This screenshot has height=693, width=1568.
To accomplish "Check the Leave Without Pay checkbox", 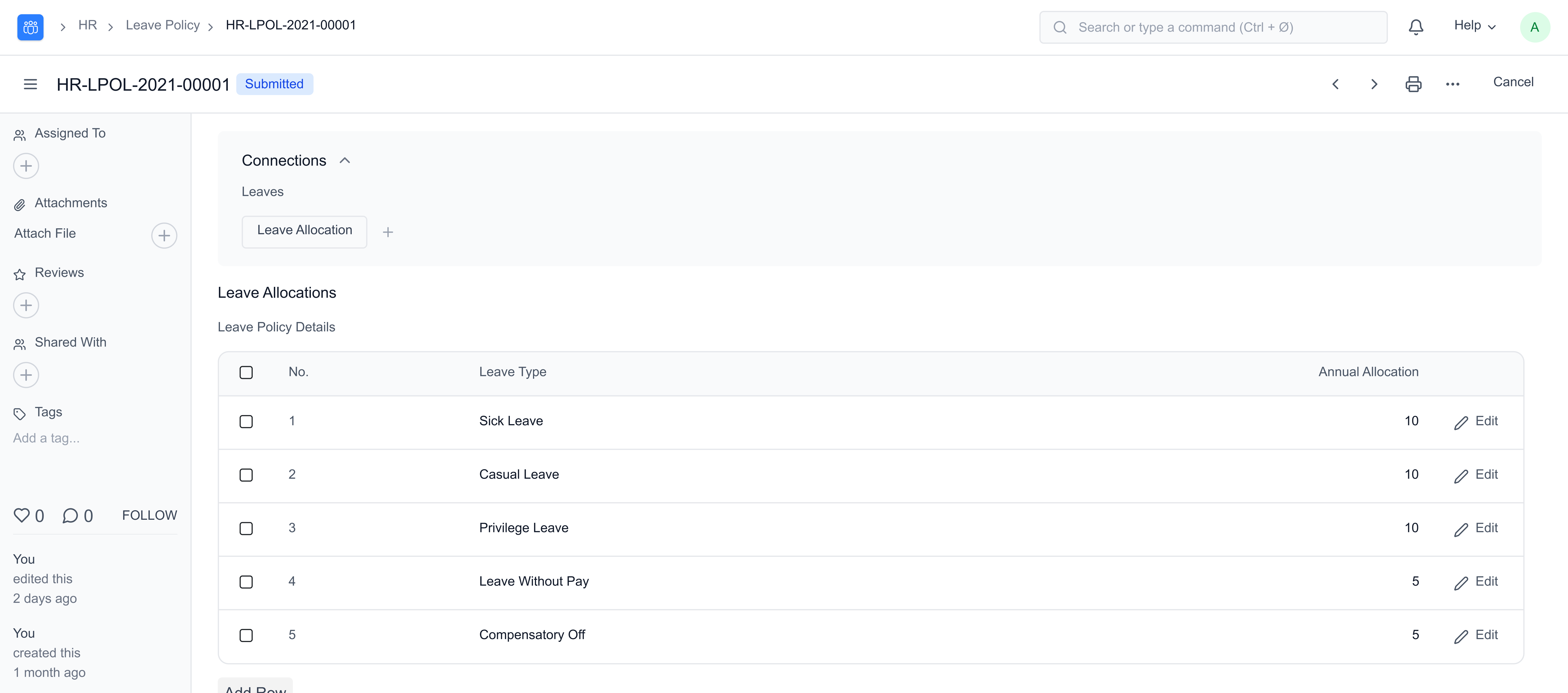I will point(246,582).
